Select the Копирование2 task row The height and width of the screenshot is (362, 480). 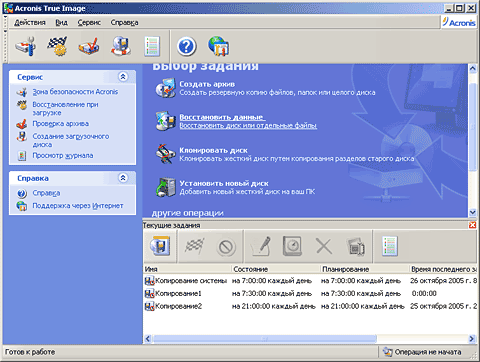310,306
